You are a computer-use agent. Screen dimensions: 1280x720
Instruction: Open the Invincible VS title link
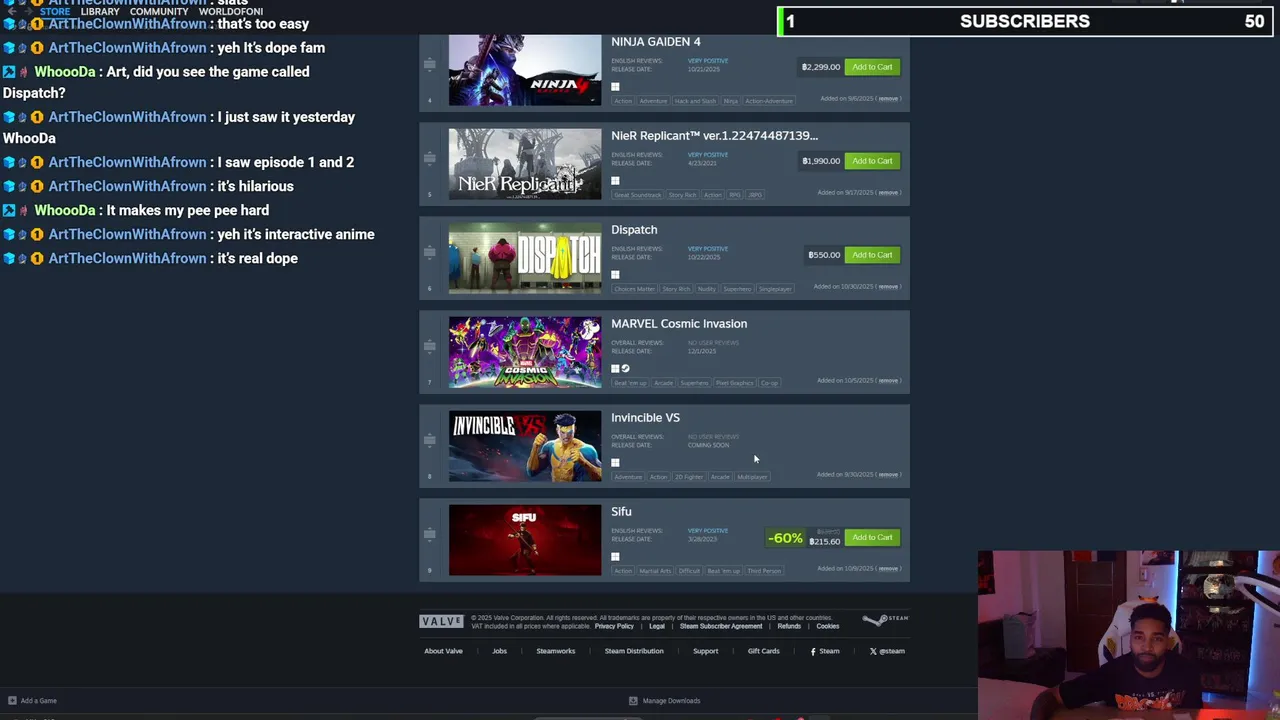click(645, 418)
